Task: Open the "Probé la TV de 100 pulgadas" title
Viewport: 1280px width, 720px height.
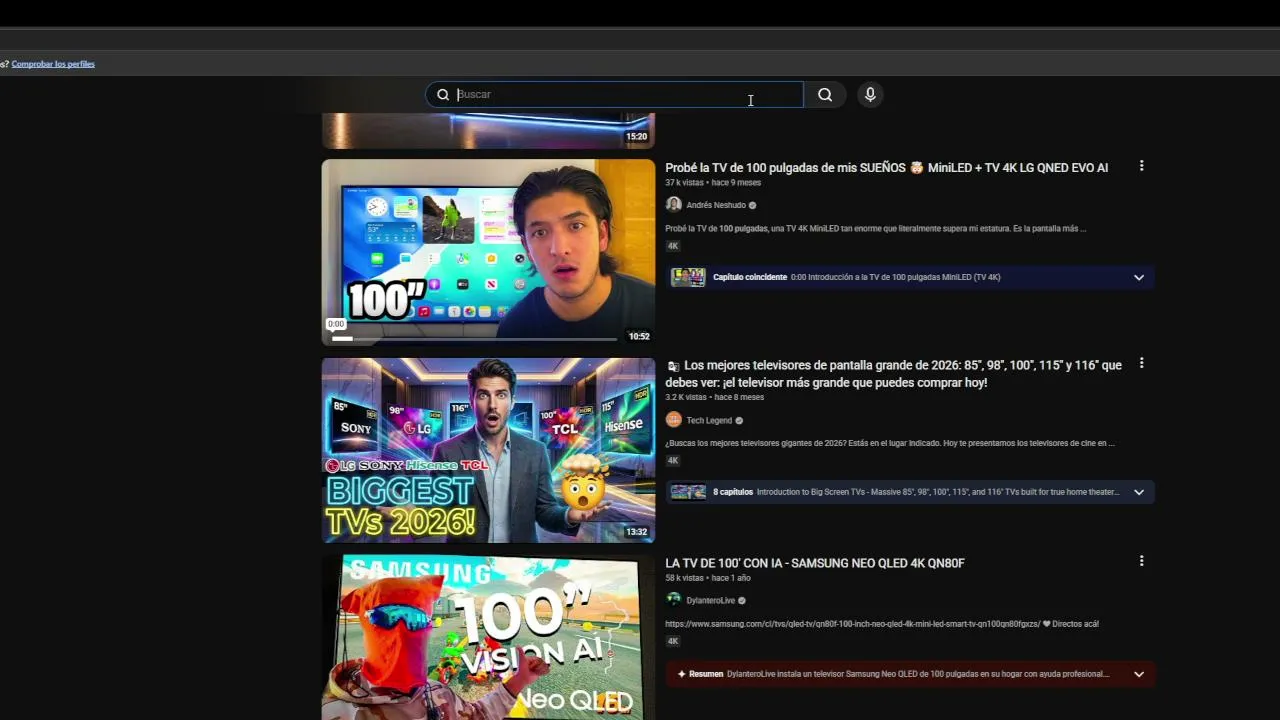Action: pos(886,168)
